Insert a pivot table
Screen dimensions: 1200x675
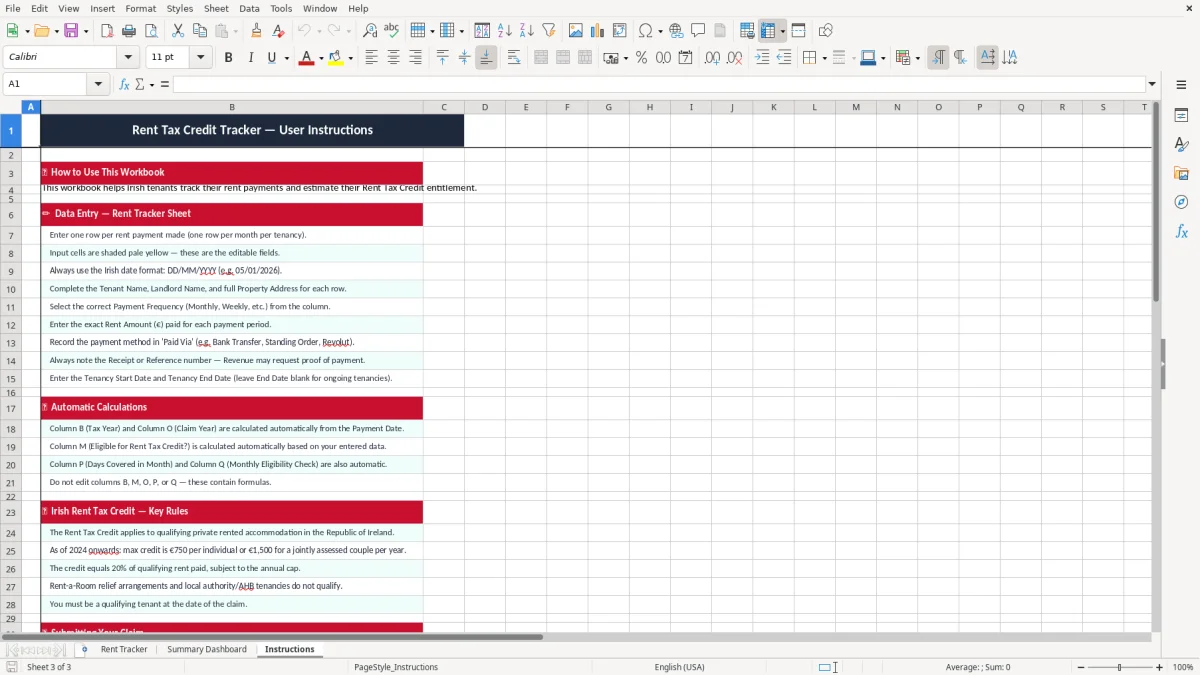(x=620, y=30)
